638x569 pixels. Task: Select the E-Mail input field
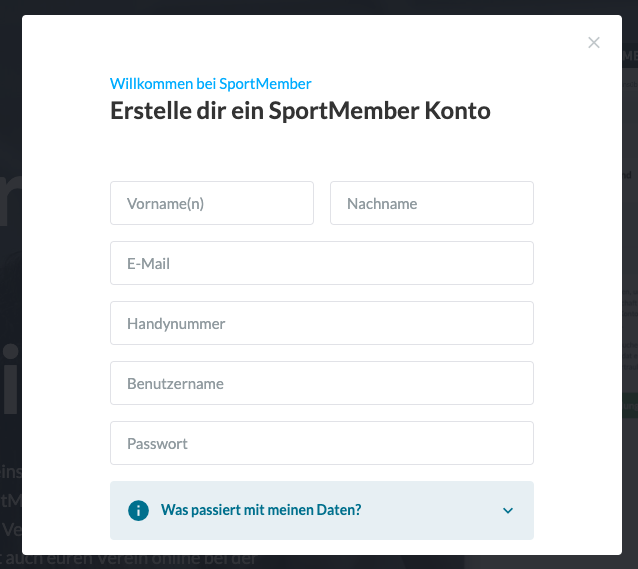point(321,263)
